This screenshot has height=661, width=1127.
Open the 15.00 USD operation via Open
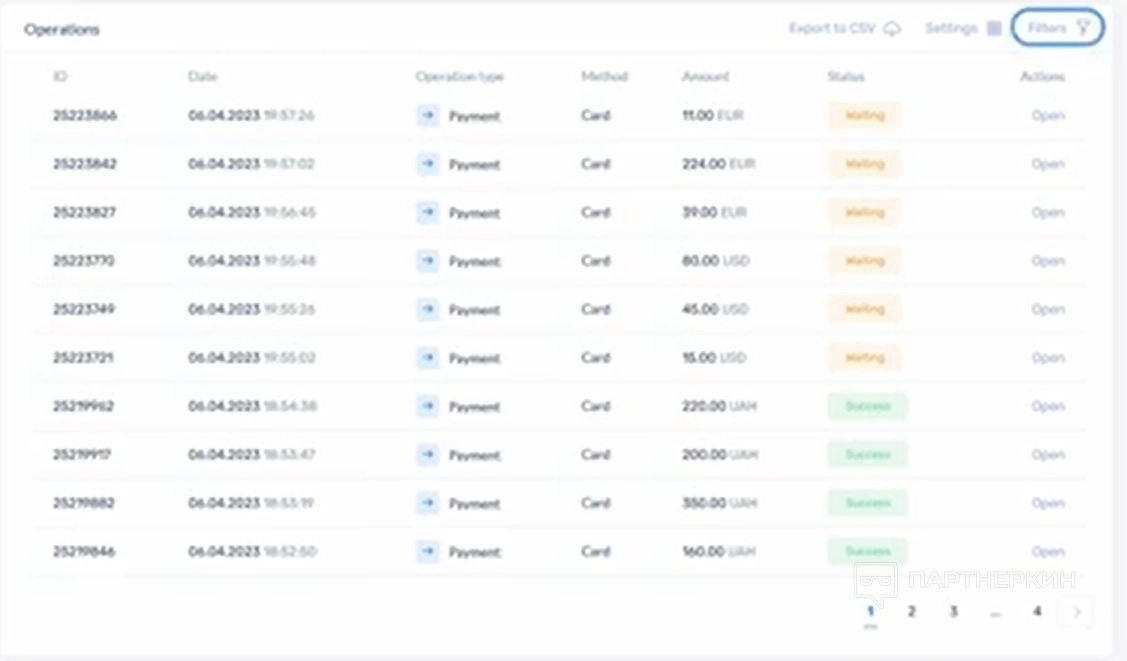(1048, 358)
